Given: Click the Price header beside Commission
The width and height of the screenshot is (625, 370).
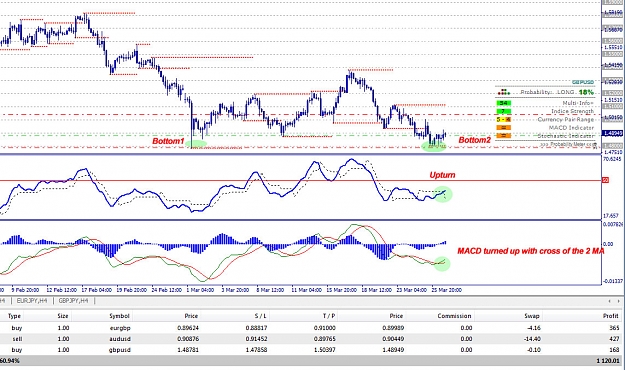Looking at the screenshot, I should [396, 316].
